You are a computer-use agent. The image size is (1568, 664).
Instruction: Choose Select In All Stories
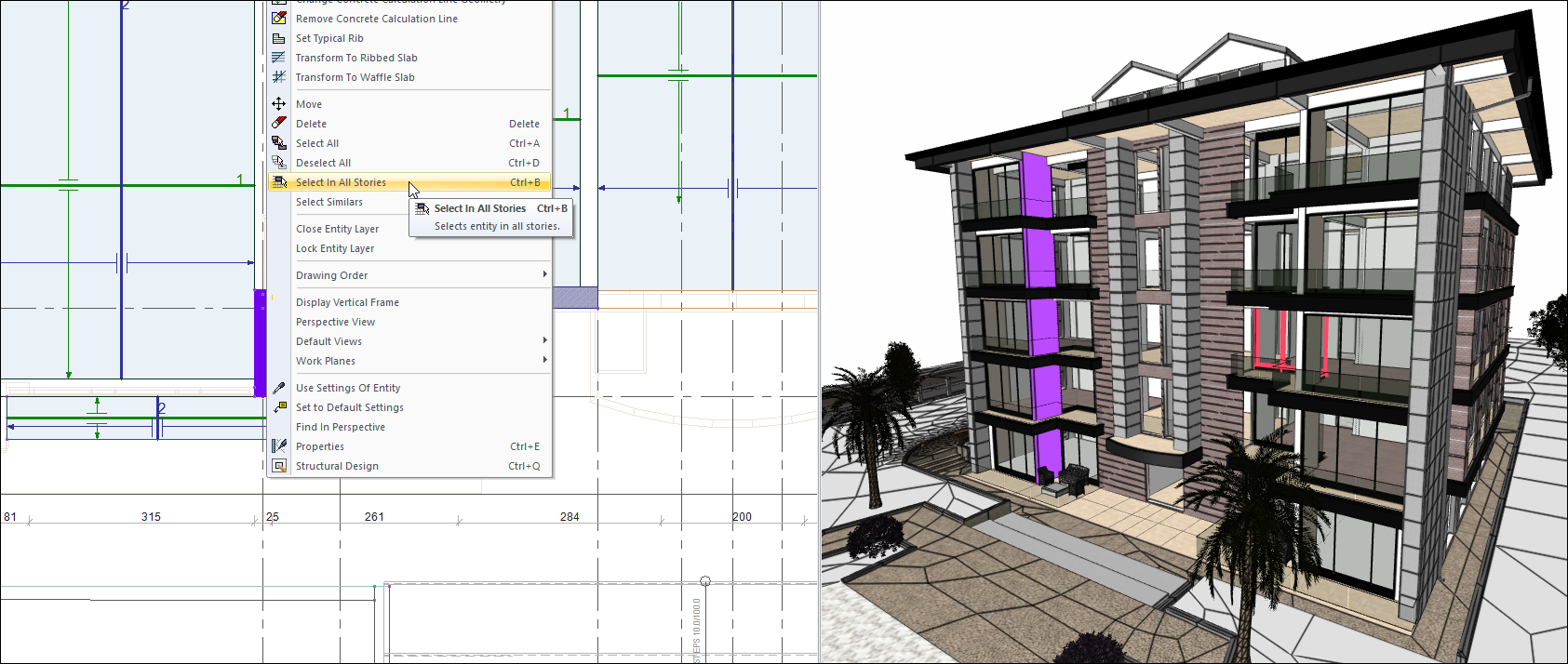341,182
